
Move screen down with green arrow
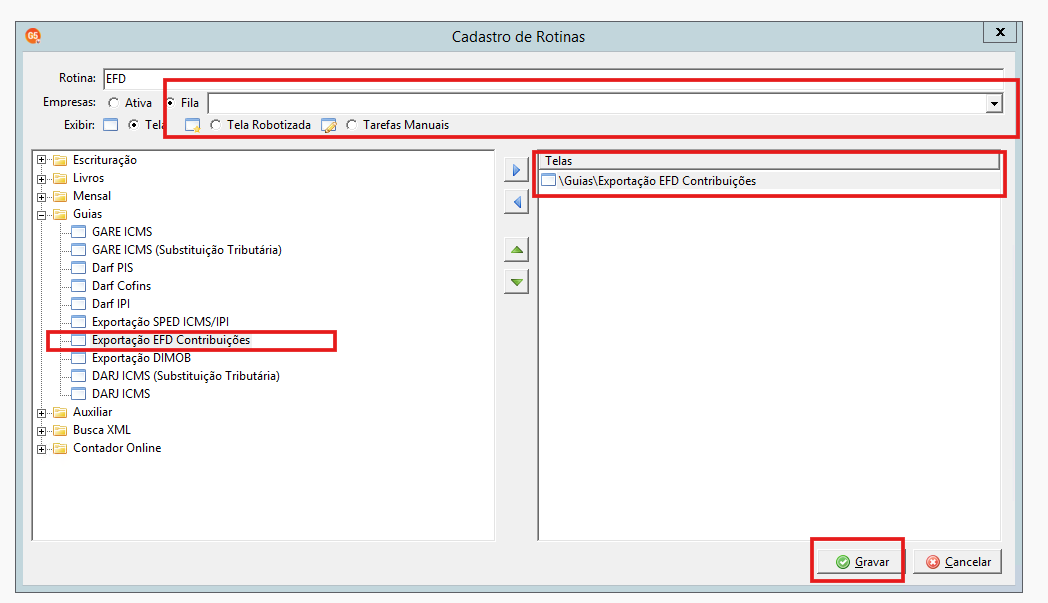pyautogui.click(x=516, y=281)
